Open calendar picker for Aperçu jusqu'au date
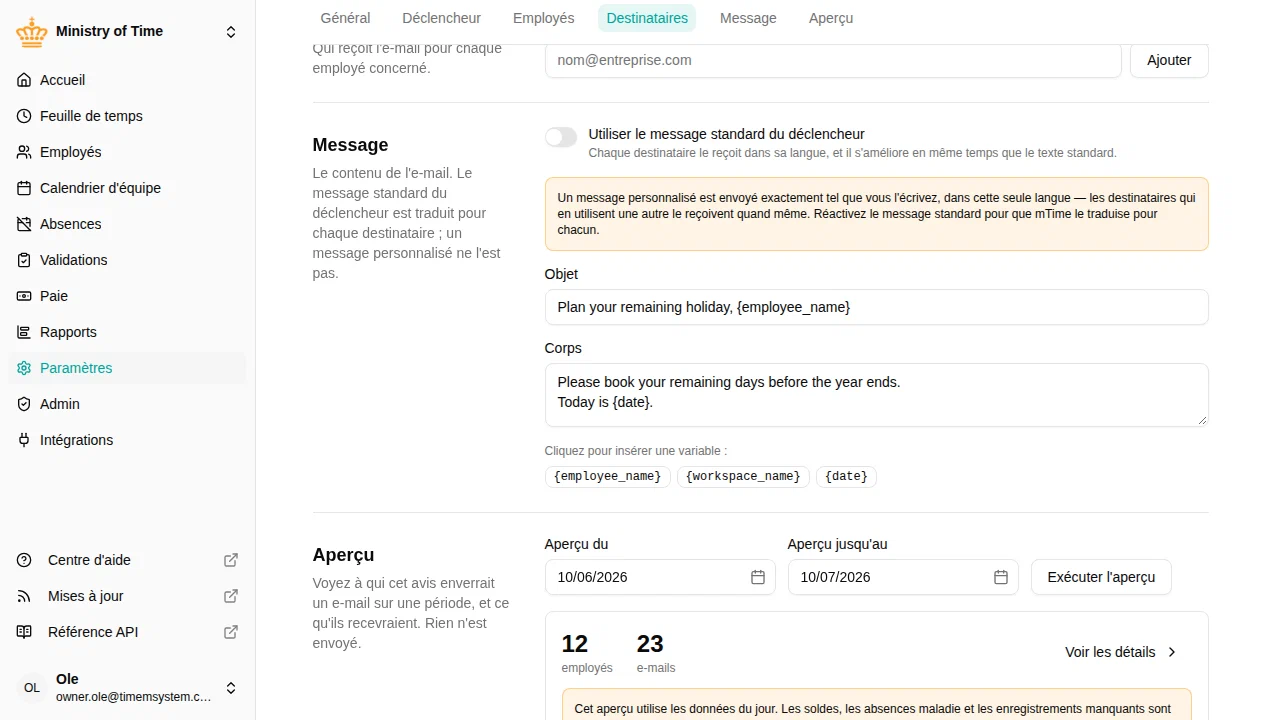 pos(1001,577)
